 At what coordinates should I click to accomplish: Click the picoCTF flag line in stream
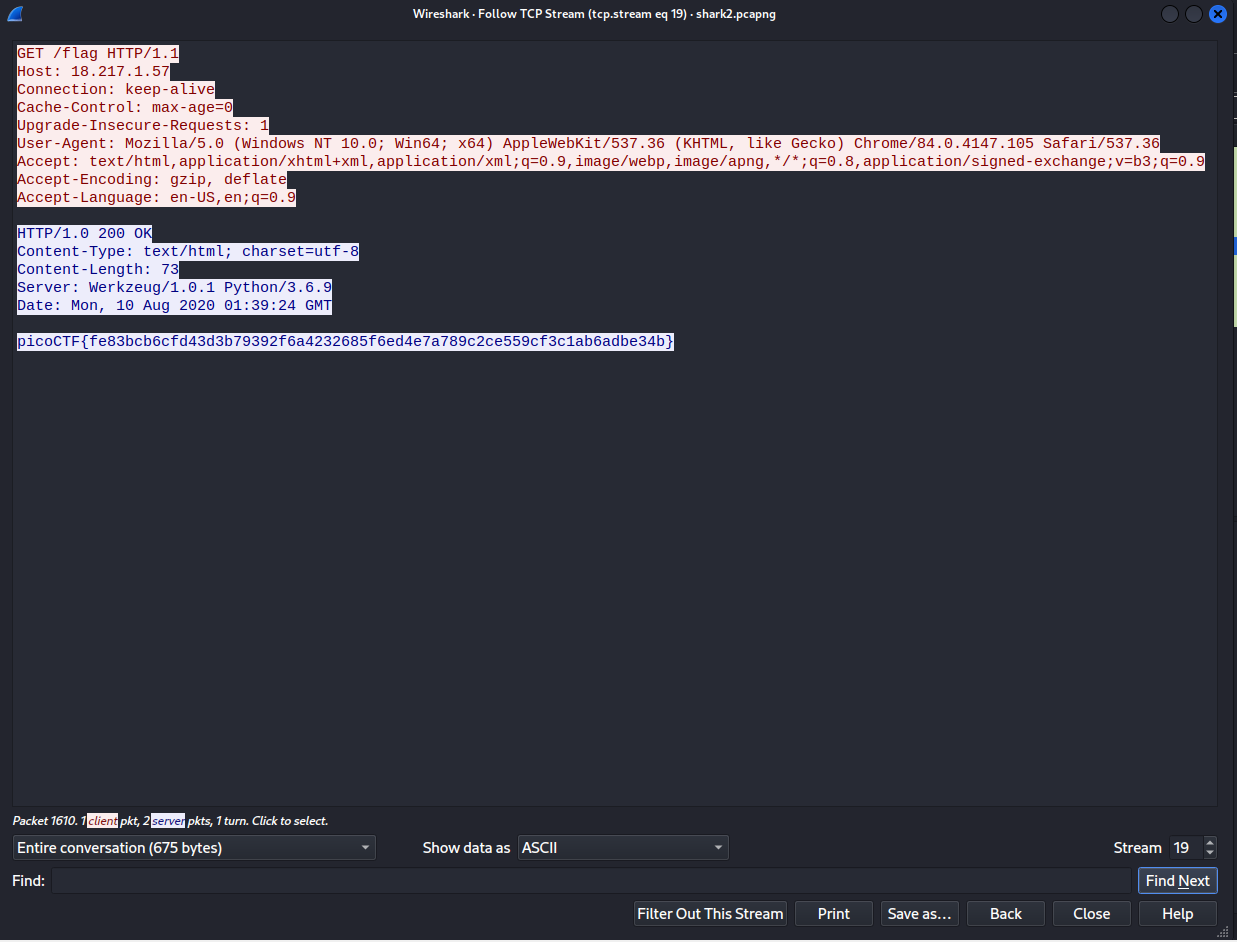point(346,342)
